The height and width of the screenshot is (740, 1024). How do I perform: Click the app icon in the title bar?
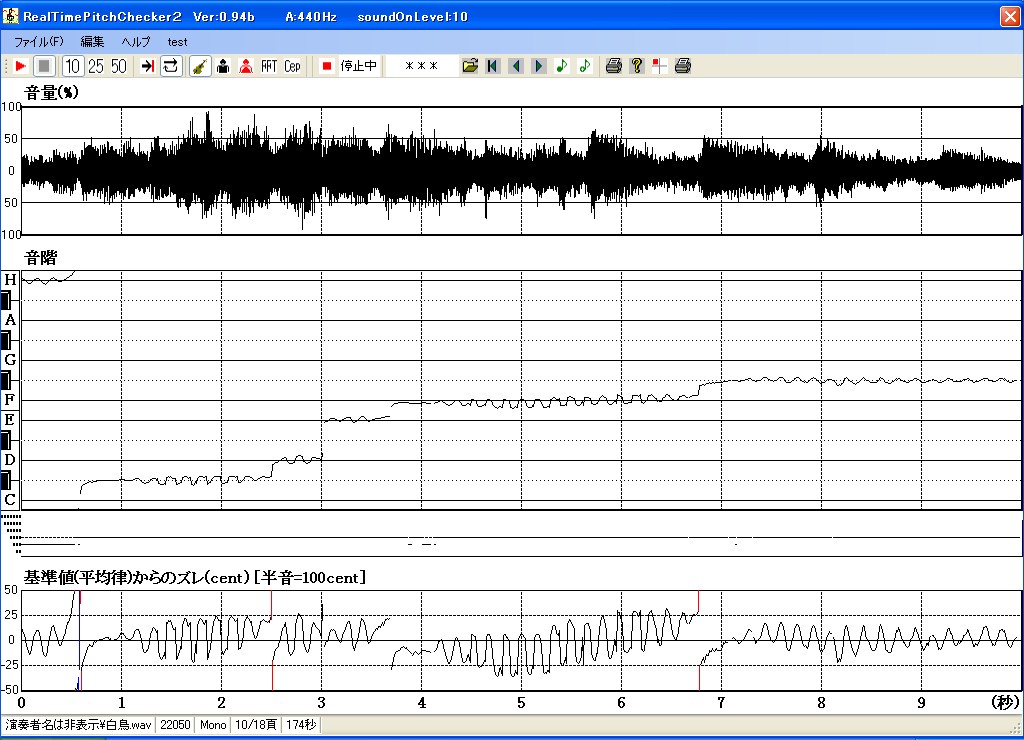pyautogui.click(x=10, y=16)
